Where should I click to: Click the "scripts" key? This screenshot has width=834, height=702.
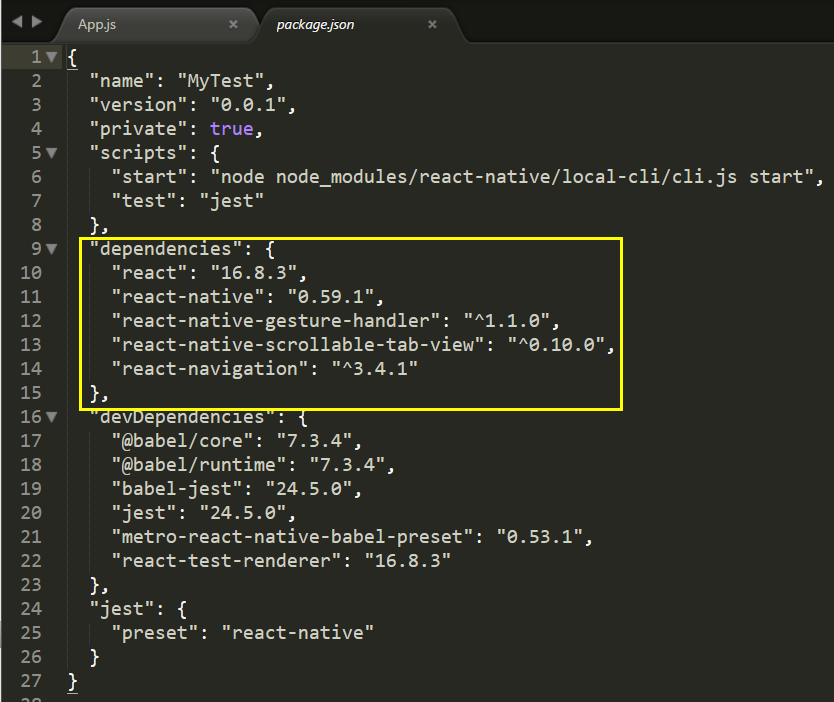tap(138, 153)
